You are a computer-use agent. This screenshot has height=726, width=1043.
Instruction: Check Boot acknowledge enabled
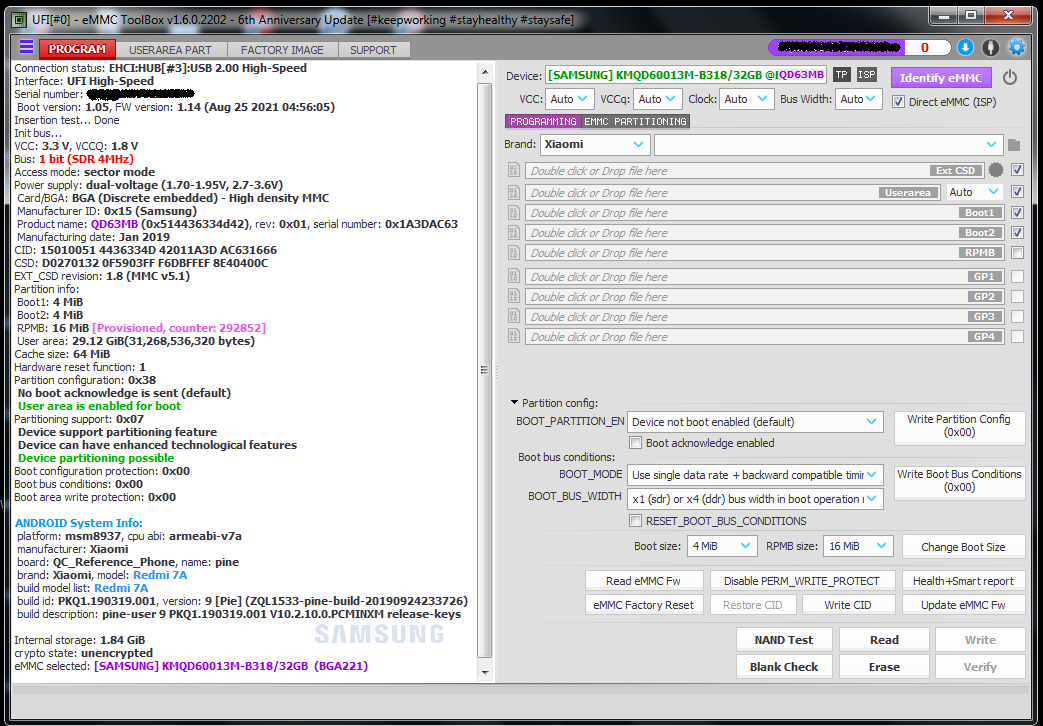636,443
